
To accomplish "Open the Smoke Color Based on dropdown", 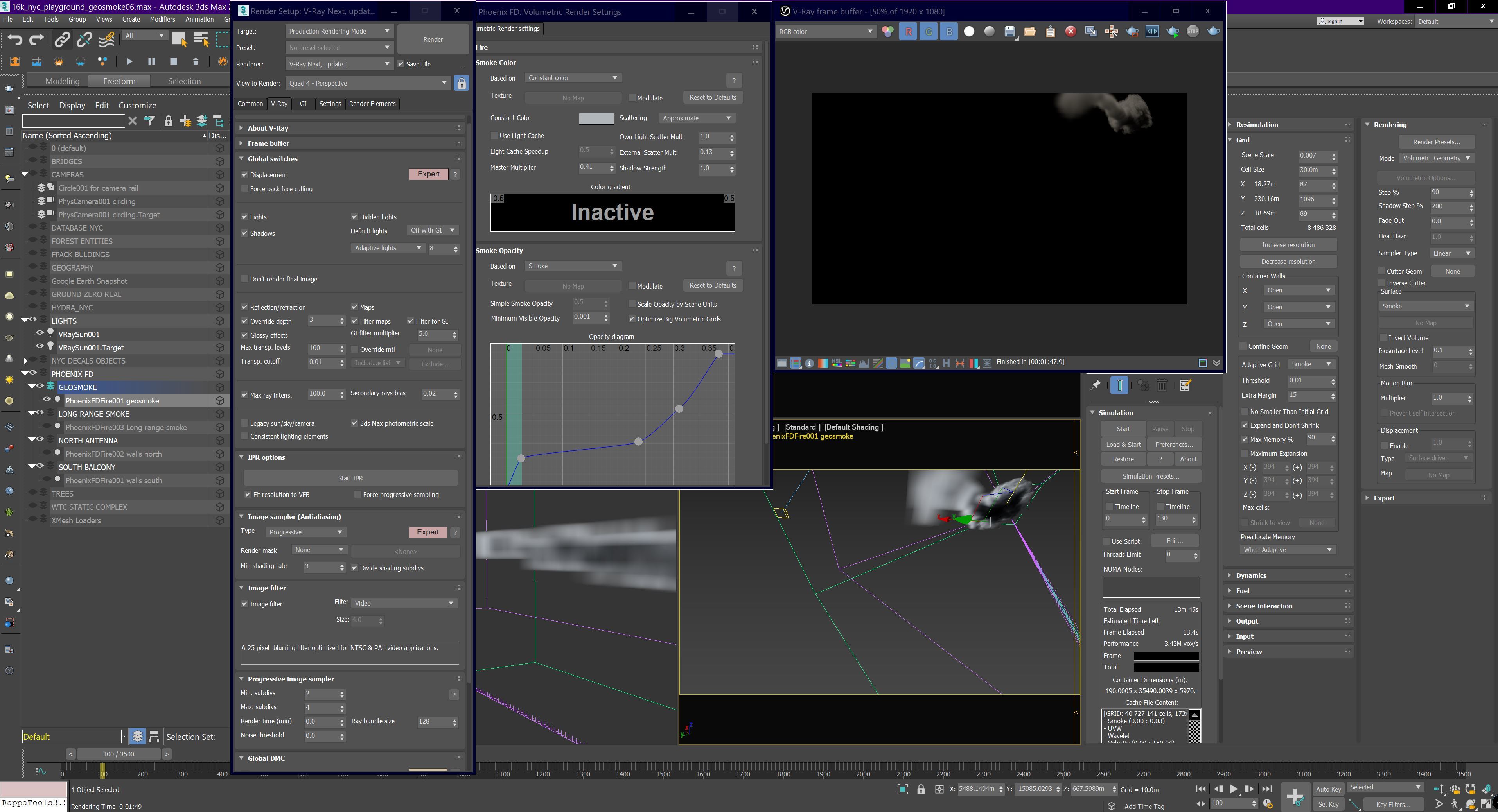I will click(573, 78).
